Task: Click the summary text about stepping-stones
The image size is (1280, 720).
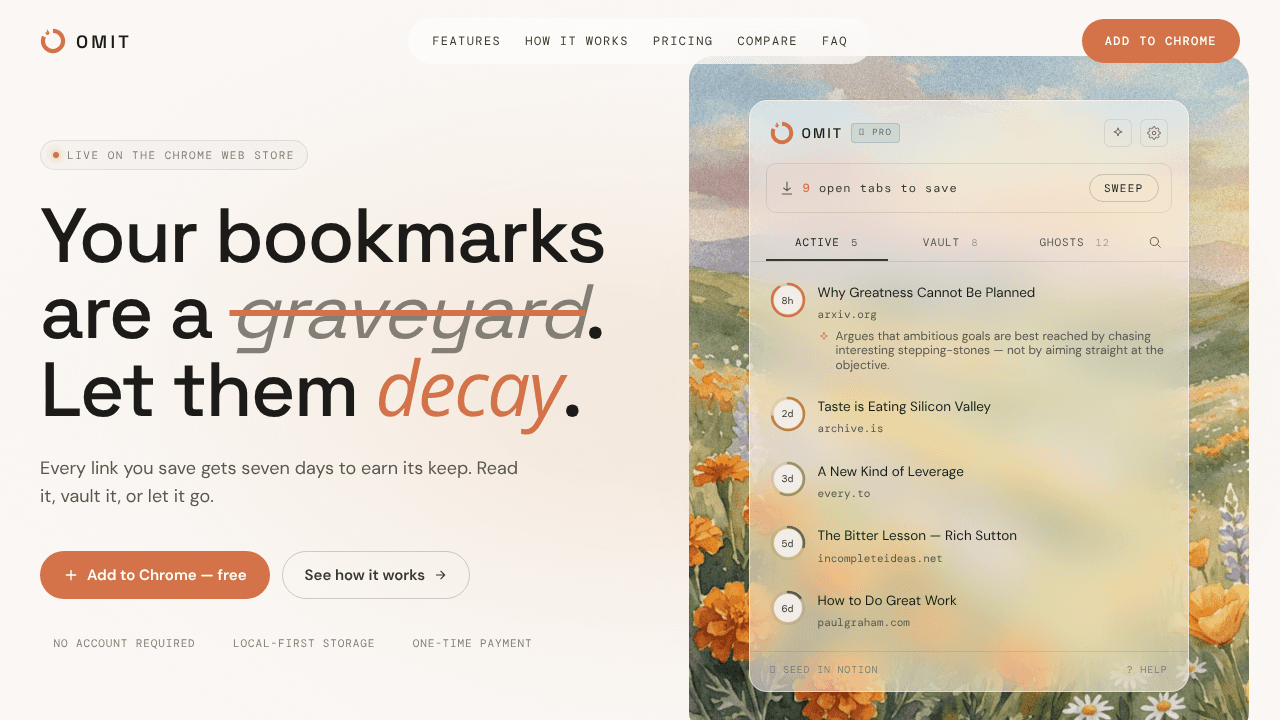Action: point(1000,351)
